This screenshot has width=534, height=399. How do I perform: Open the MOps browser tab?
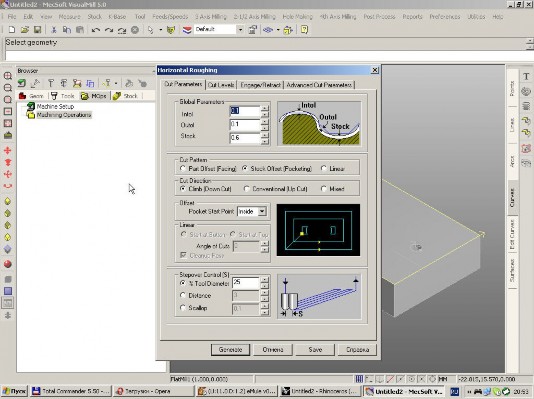[94, 96]
